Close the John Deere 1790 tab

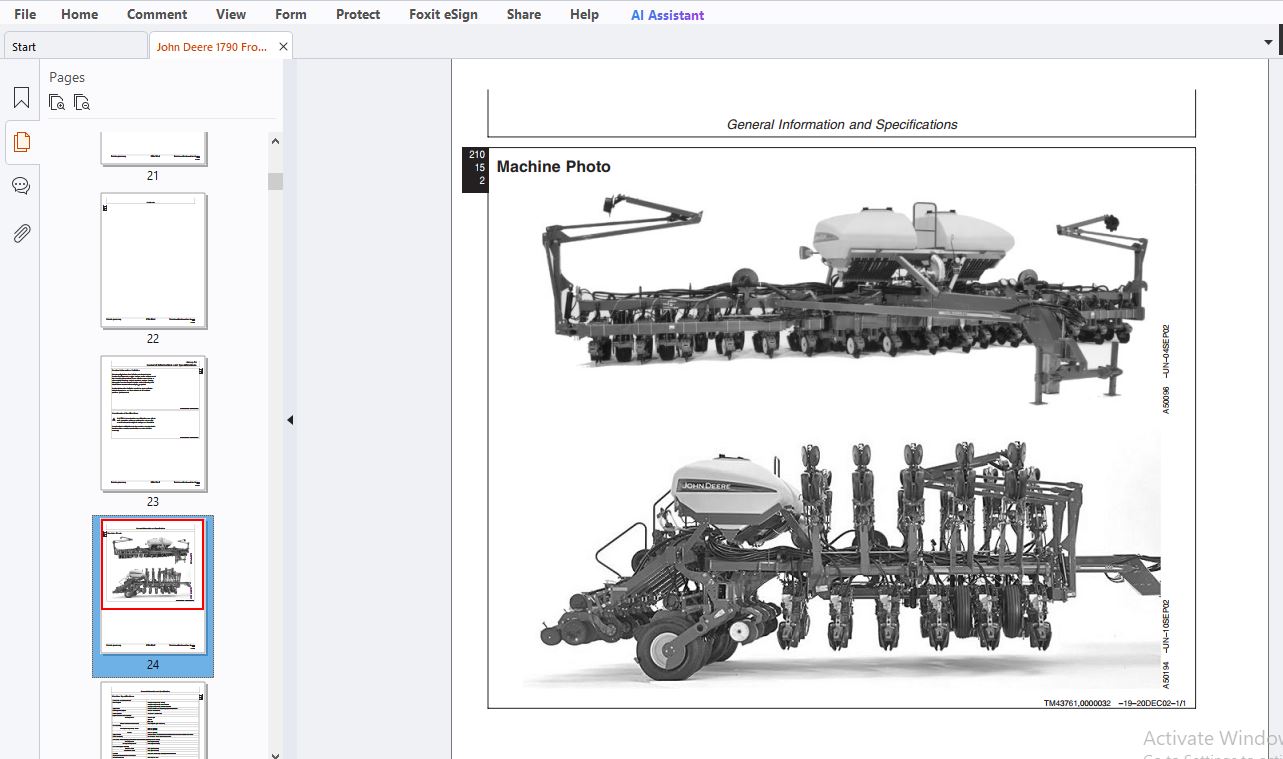click(x=283, y=46)
